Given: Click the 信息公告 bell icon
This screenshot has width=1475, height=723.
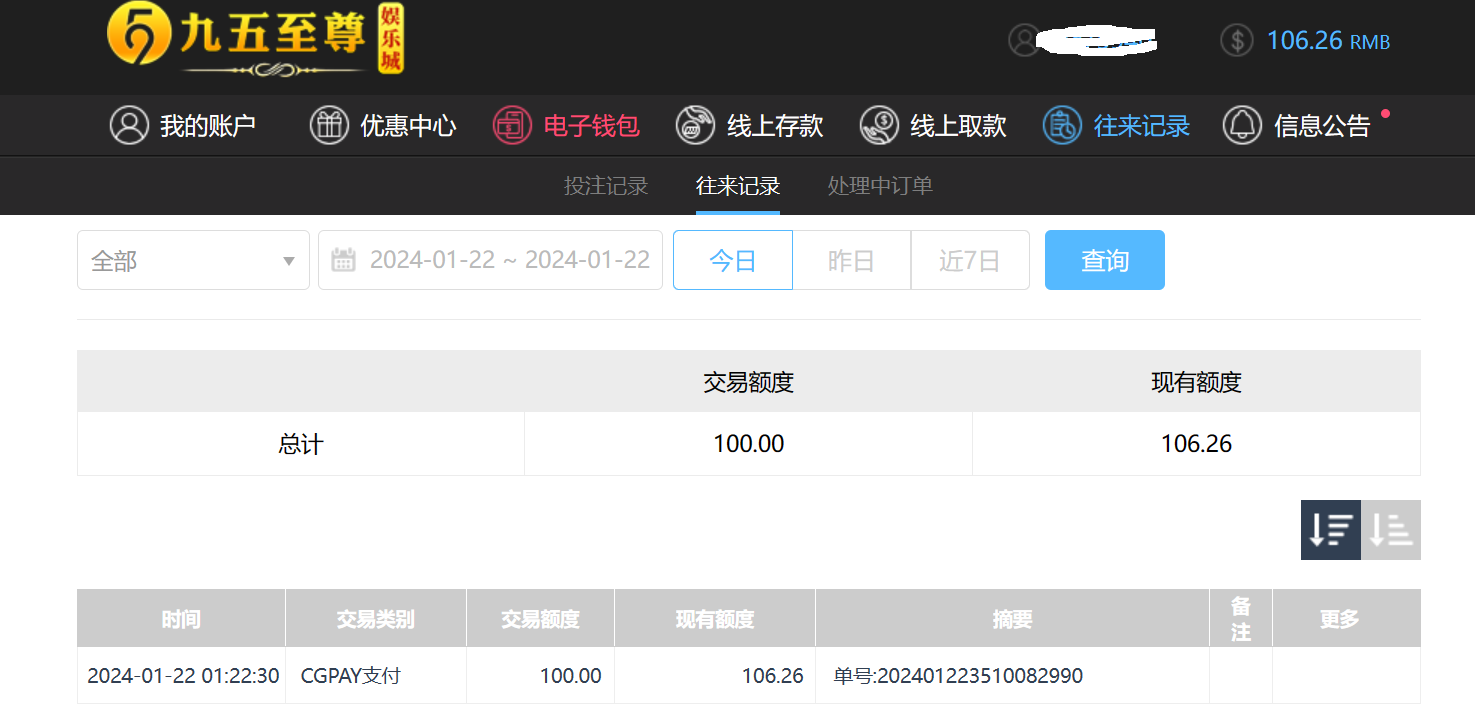Looking at the screenshot, I should coord(1243,126).
